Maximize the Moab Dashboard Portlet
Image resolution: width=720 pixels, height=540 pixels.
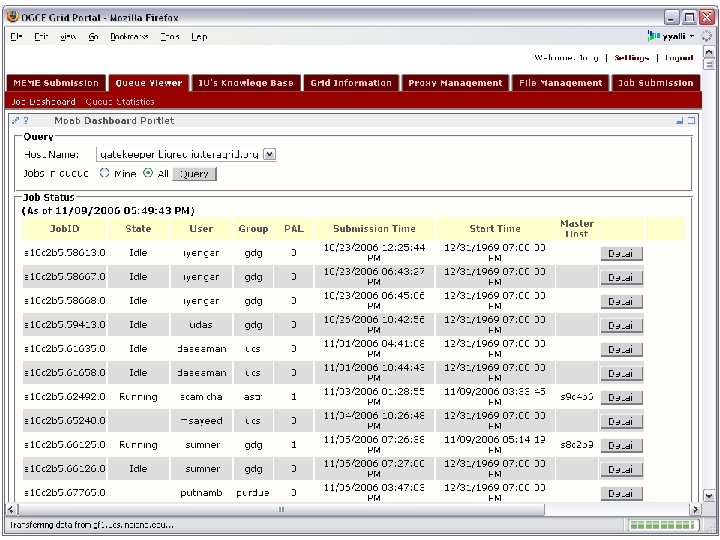point(691,121)
